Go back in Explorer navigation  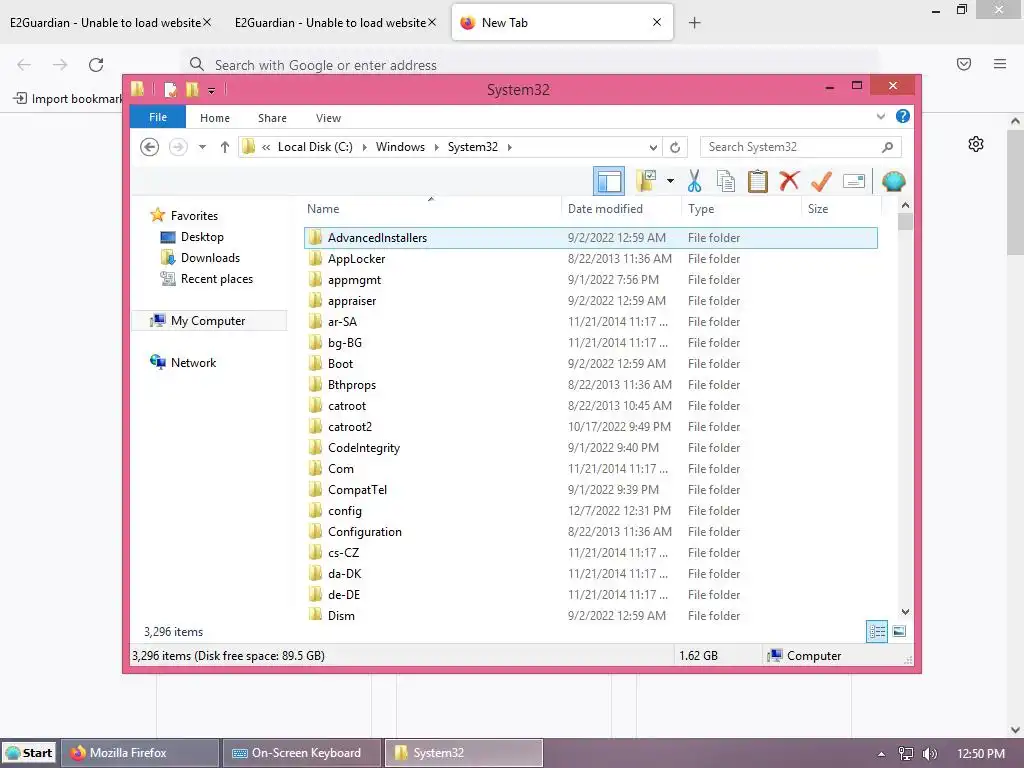pos(150,147)
